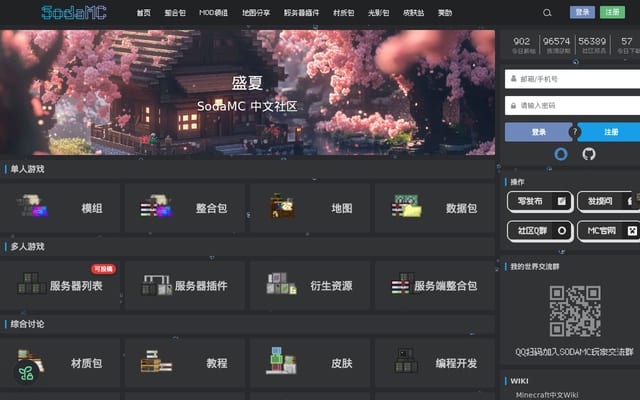
Task: Open 整合包 in the top navigation
Action: tap(175, 13)
